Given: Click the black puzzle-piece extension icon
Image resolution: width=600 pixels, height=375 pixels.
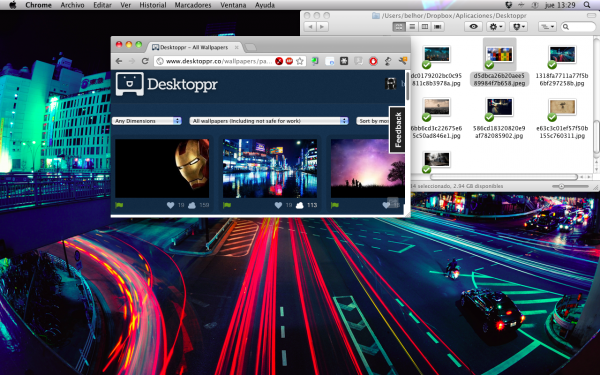Looking at the screenshot, I should (344, 61).
